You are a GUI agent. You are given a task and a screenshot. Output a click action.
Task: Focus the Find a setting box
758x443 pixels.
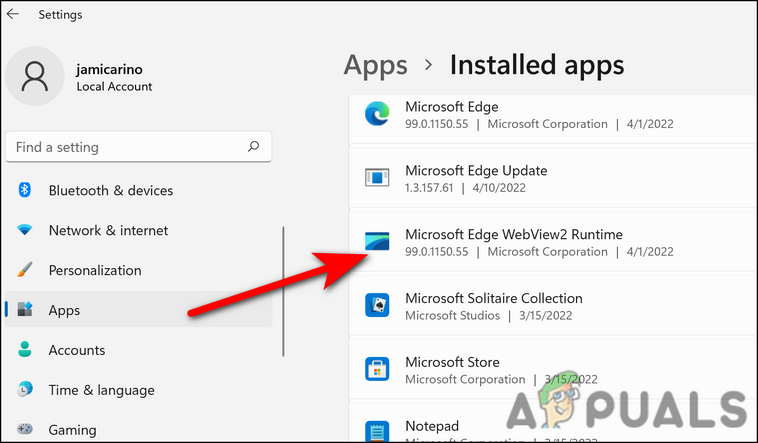point(138,147)
